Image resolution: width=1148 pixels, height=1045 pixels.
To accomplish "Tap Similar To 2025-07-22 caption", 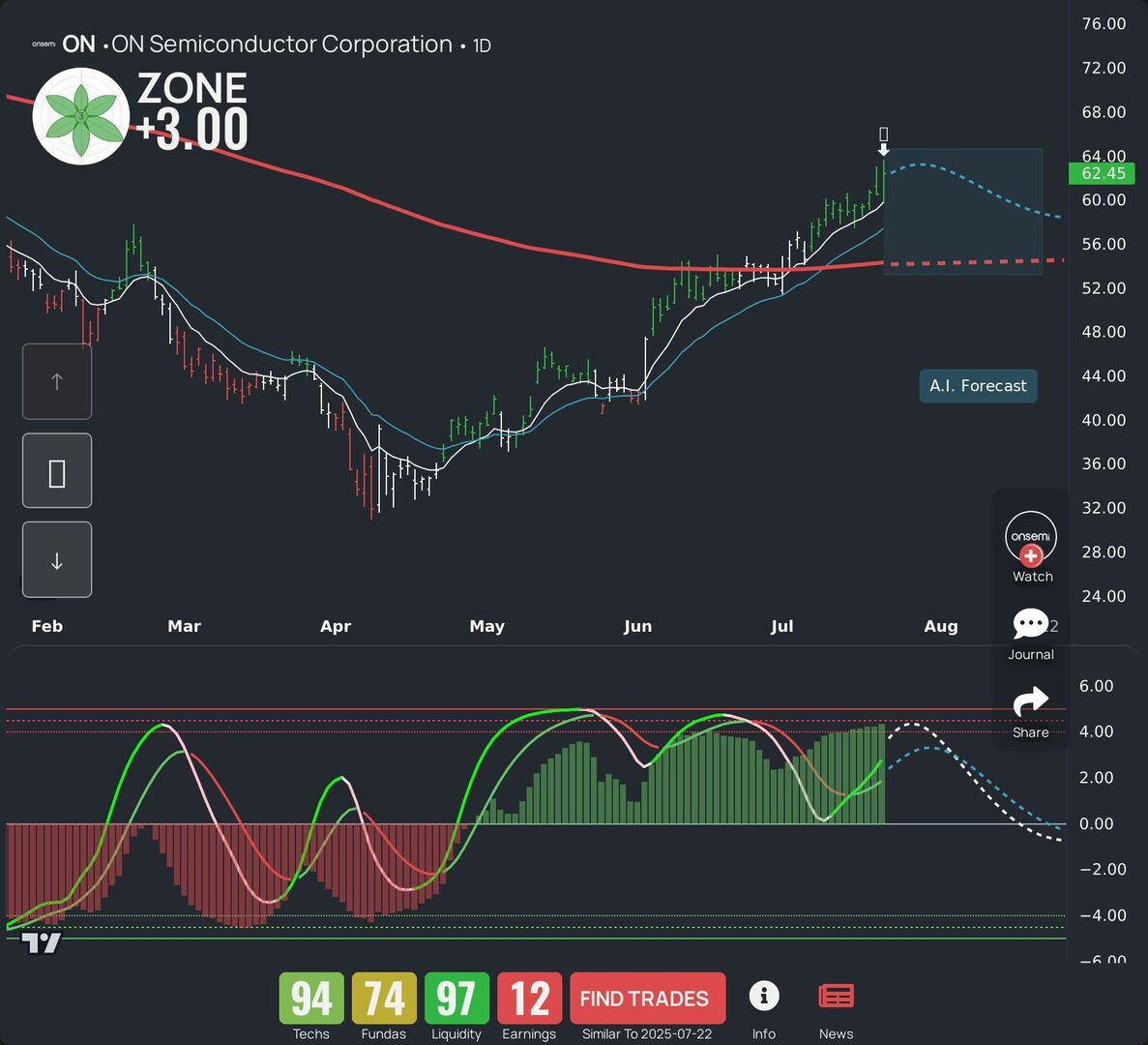I will click(647, 1034).
